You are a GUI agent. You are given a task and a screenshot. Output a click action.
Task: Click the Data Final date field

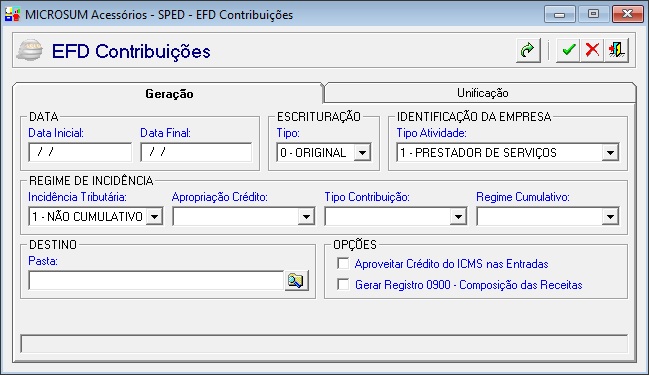(196, 152)
